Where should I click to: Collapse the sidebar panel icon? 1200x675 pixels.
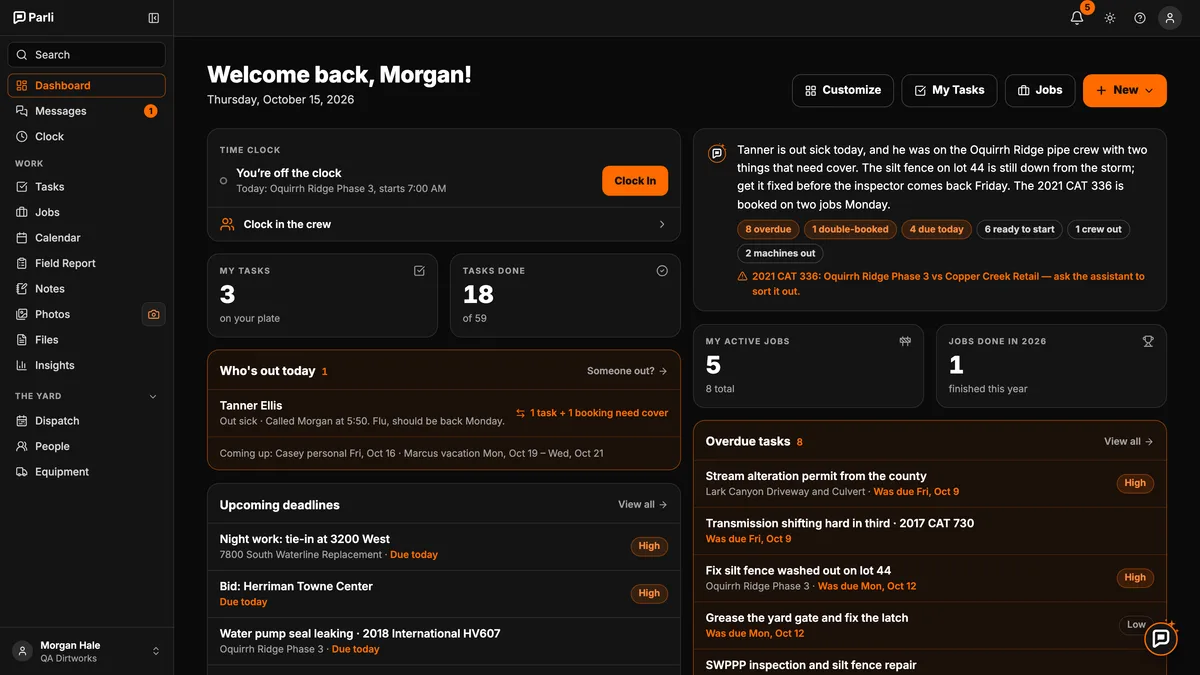pyautogui.click(x=153, y=18)
